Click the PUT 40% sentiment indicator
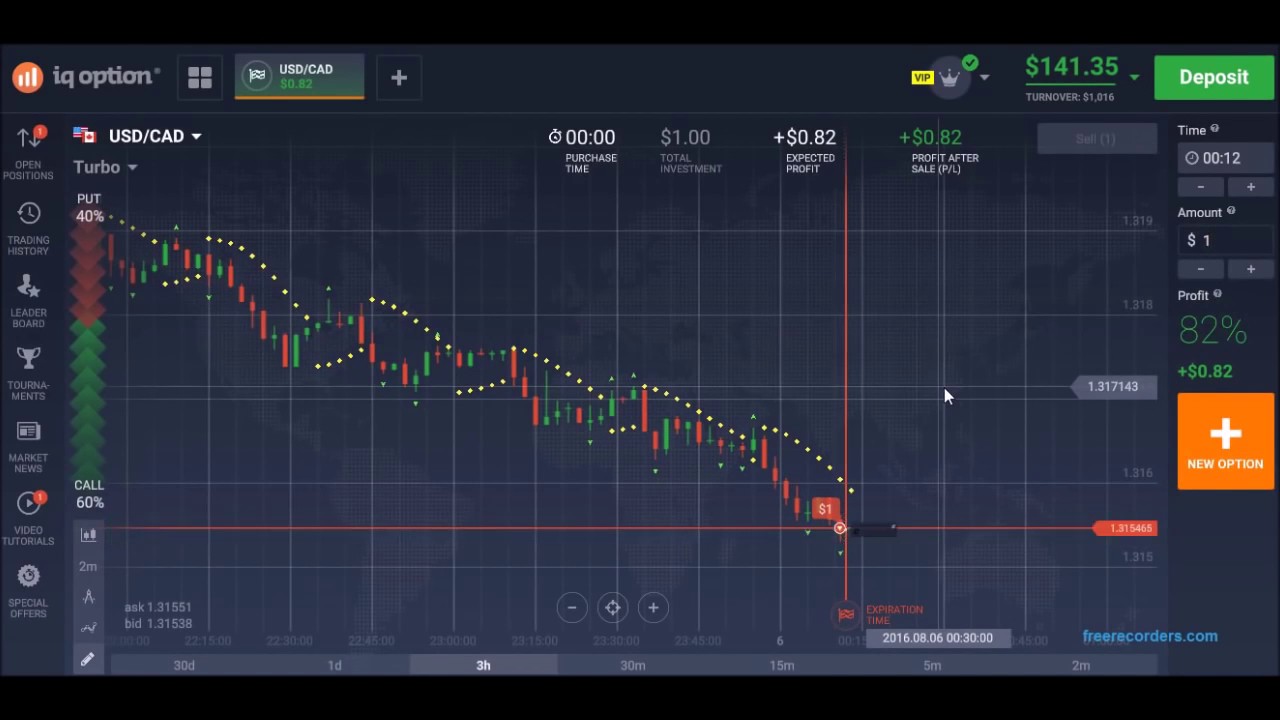This screenshot has width=1280, height=720. tap(89, 208)
